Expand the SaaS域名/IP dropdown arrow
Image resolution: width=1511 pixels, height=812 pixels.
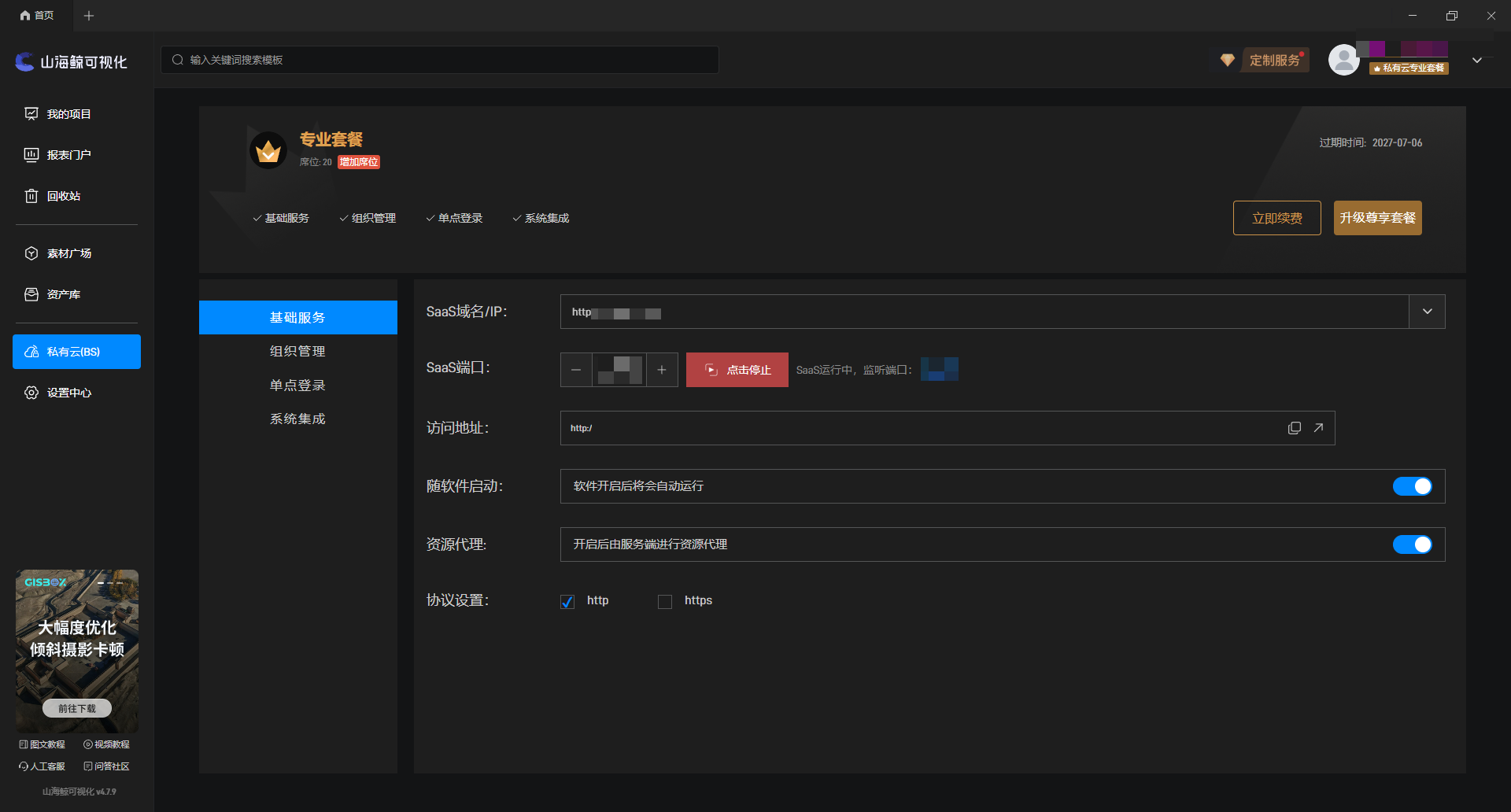tap(1427, 312)
